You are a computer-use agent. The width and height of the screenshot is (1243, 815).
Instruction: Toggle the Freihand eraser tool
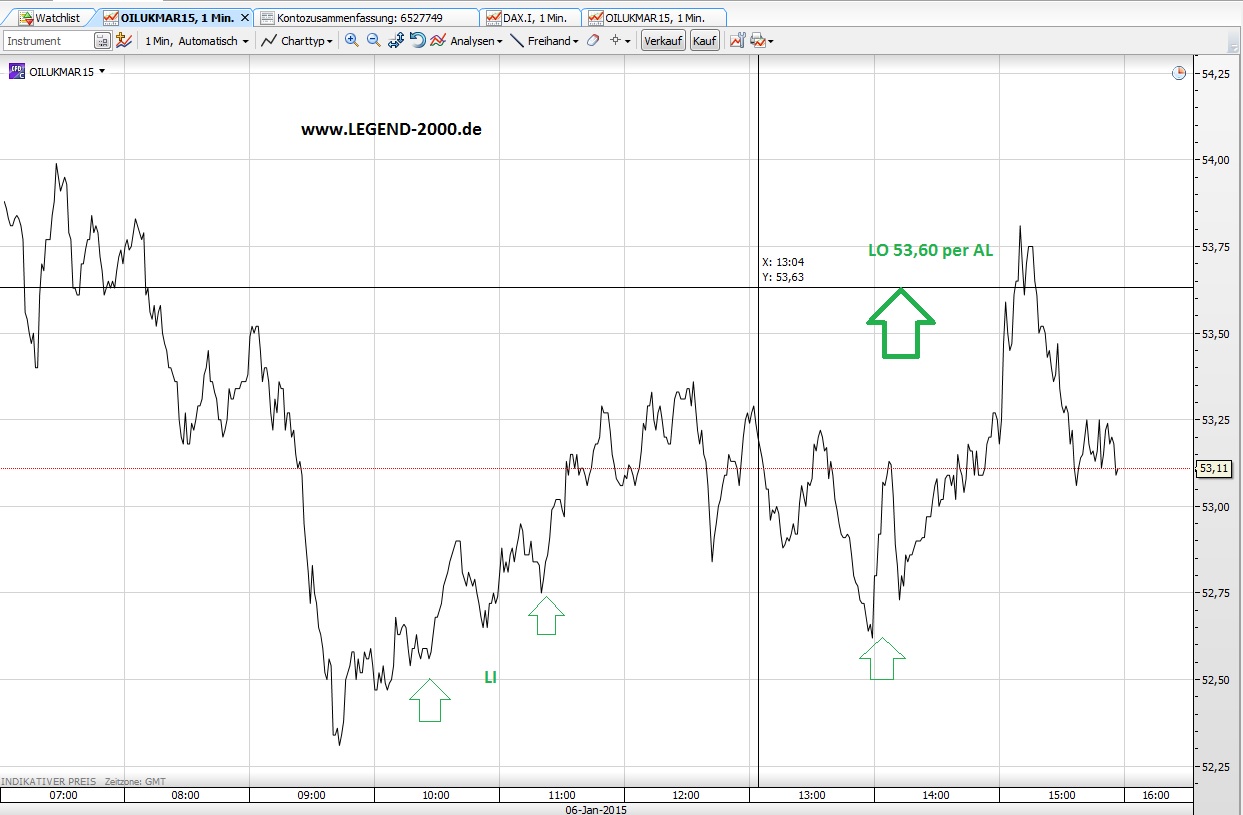(594, 40)
